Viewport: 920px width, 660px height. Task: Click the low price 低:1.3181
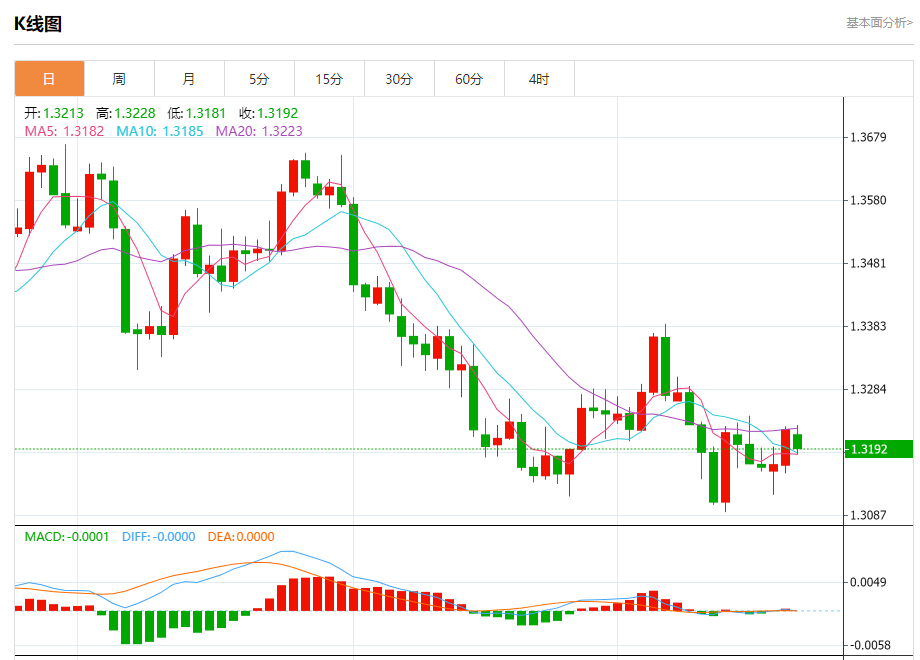[197, 113]
